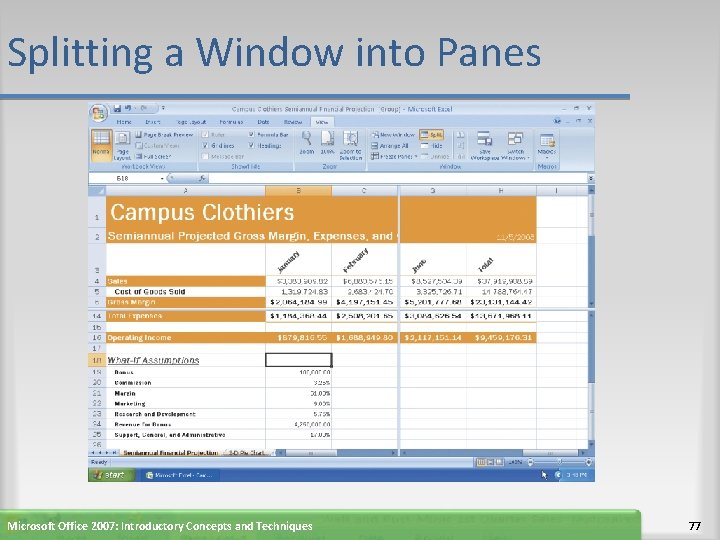Open the Zoom dialog magnifier
The image size is (720, 540).
[306, 143]
